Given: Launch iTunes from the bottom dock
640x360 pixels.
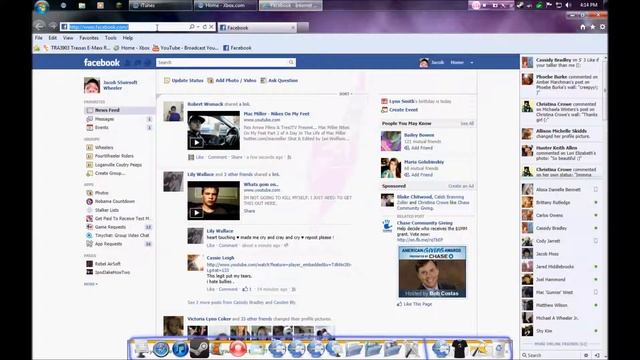Looking at the screenshot, I should pyautogui.click(x=180, y=349).
